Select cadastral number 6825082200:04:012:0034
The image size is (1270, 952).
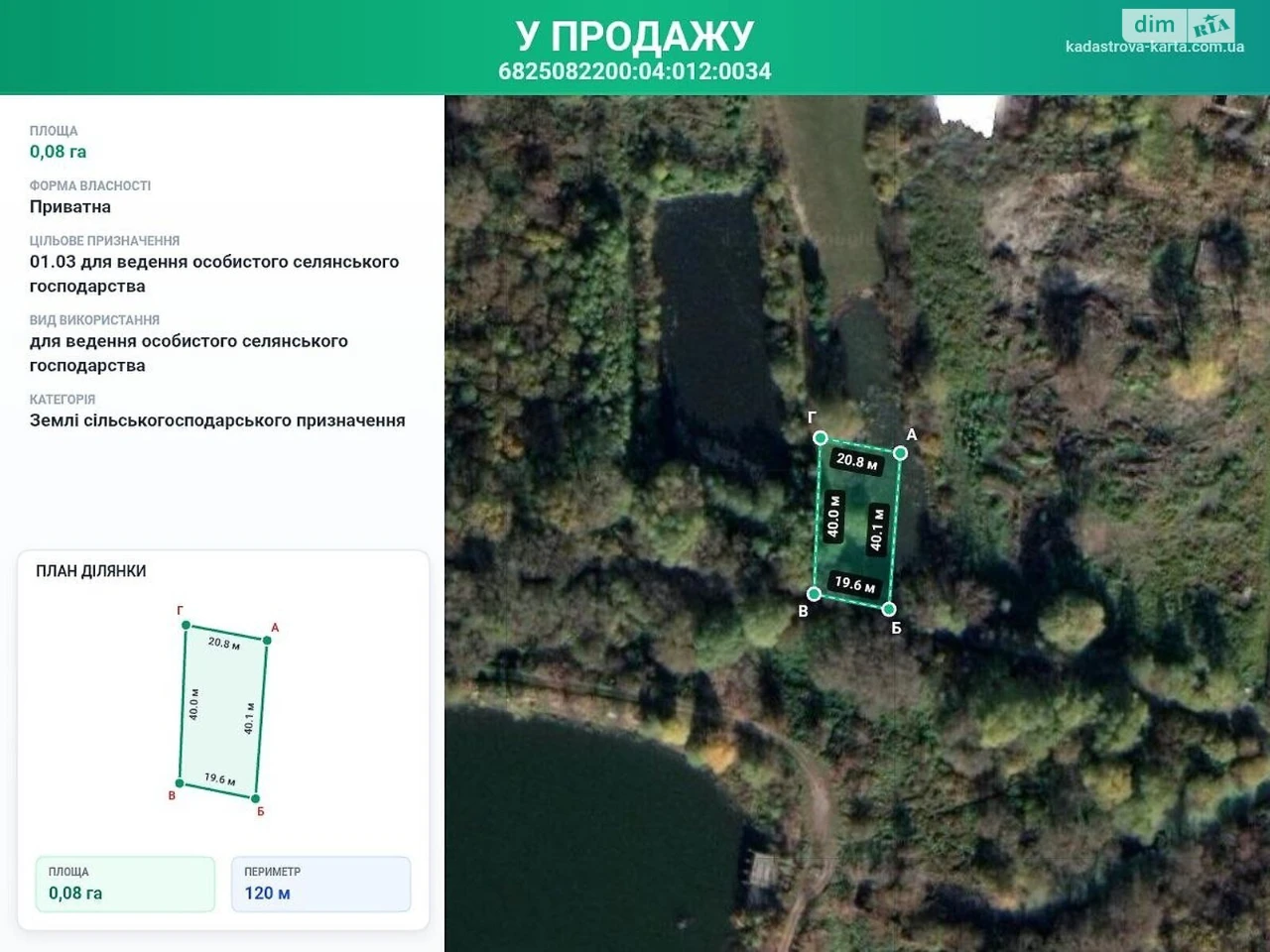(635, 71)
